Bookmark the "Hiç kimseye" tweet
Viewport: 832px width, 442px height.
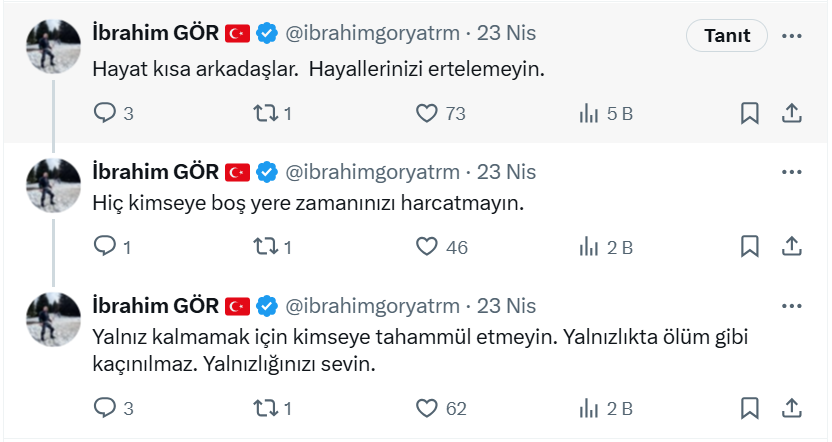coord(749,245)
